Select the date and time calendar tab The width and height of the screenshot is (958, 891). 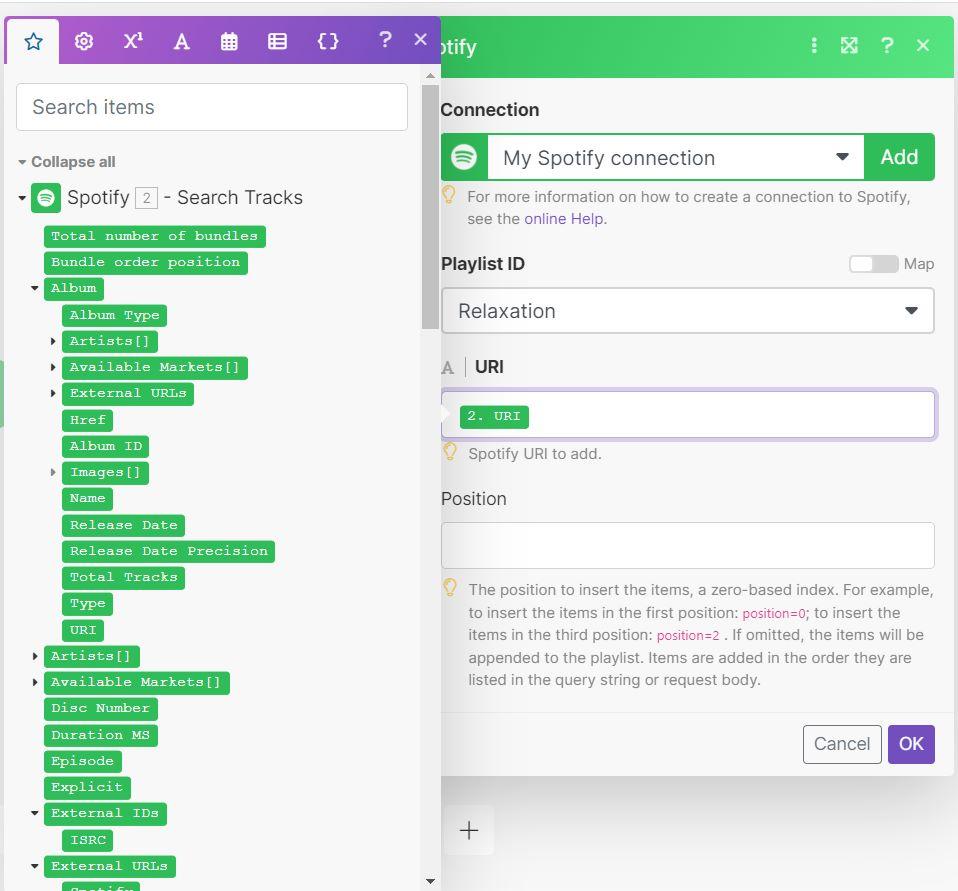point(229,41)
